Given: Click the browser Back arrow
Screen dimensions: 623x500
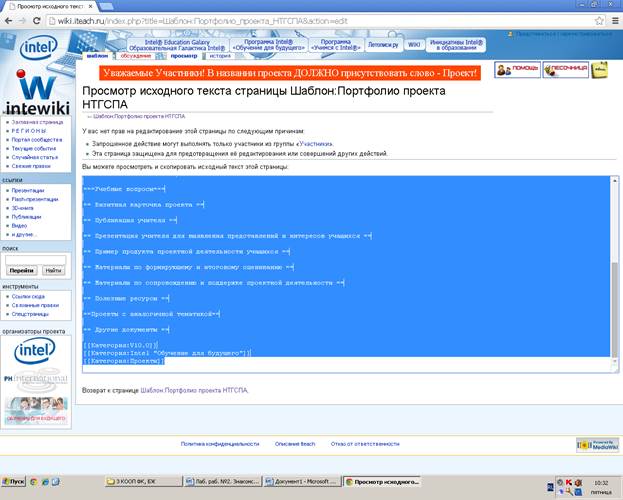Looking at the screenshot, I should click(8, 21).
